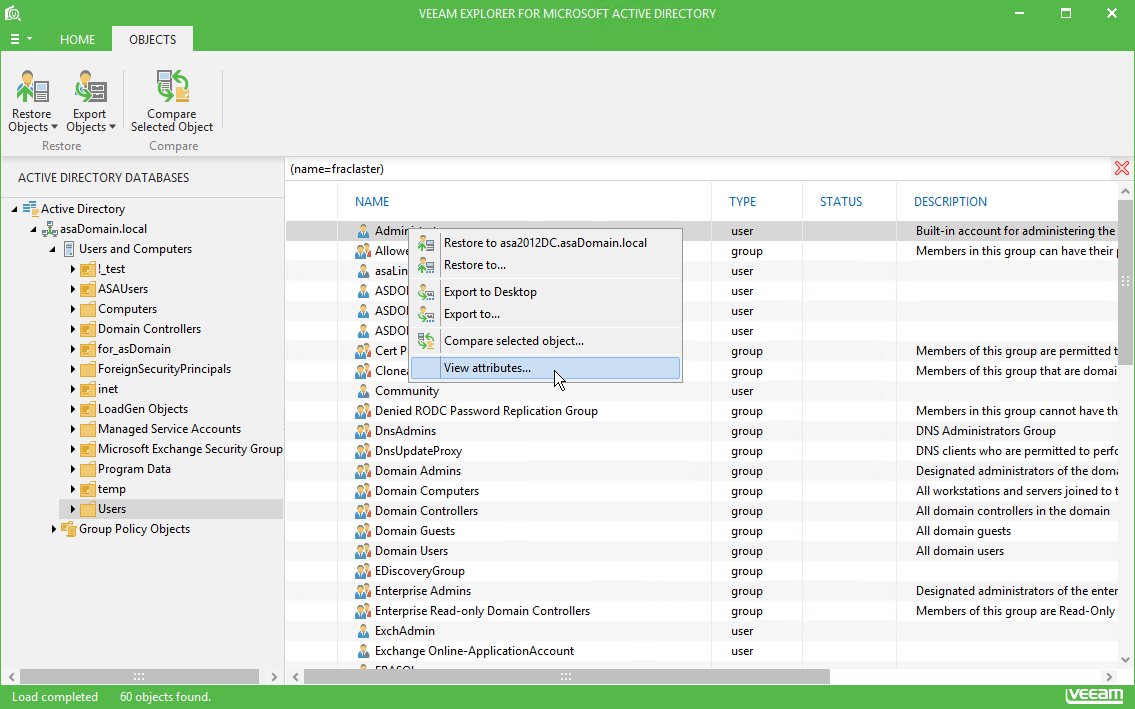Expand the ASAUsers folder node
Viewport: 1135px width, 709px height.
(x=72, y=289)
